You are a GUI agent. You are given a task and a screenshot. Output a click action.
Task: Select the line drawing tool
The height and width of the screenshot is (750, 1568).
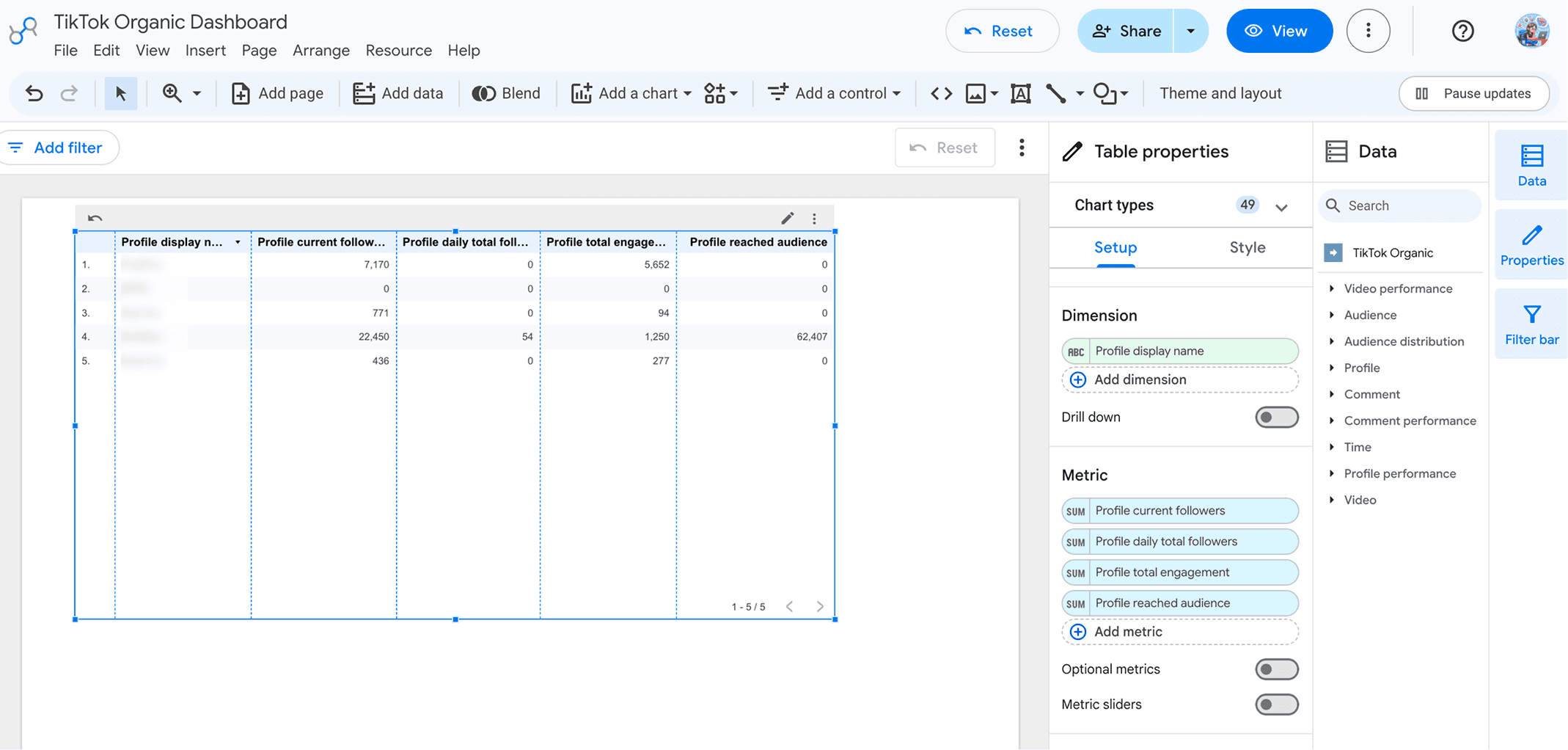pyautogui.click(x=1056, y=93)
